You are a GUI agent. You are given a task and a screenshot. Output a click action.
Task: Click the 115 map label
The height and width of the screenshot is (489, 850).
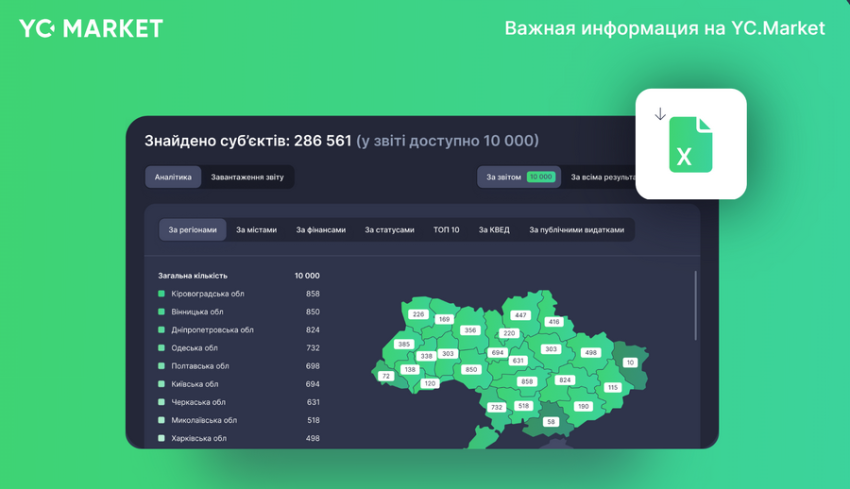point(613,388)
